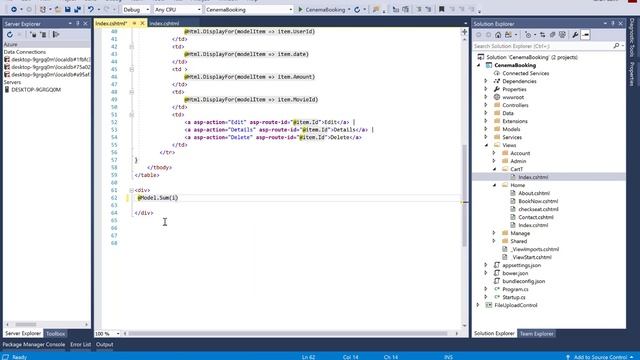Select appsettings.json file
Screen dimensions: 640x360
pyautogui.click(x=522, y=265)
